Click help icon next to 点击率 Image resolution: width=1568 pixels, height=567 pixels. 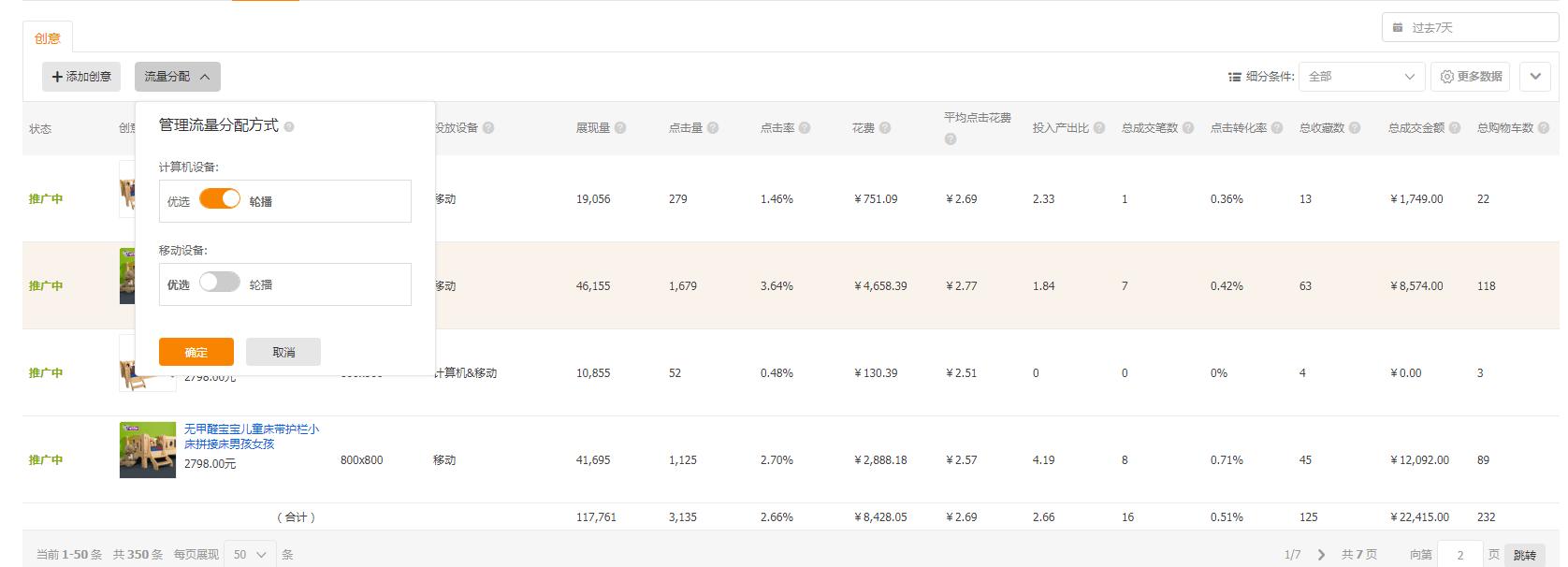click(805, 128)
